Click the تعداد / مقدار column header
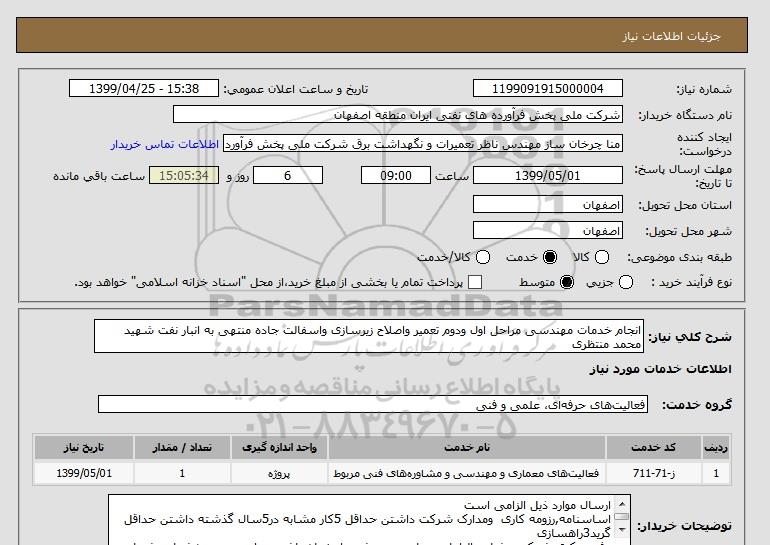Image resolution: width=770 pixels, height=545 pixels. pos(182,447)
